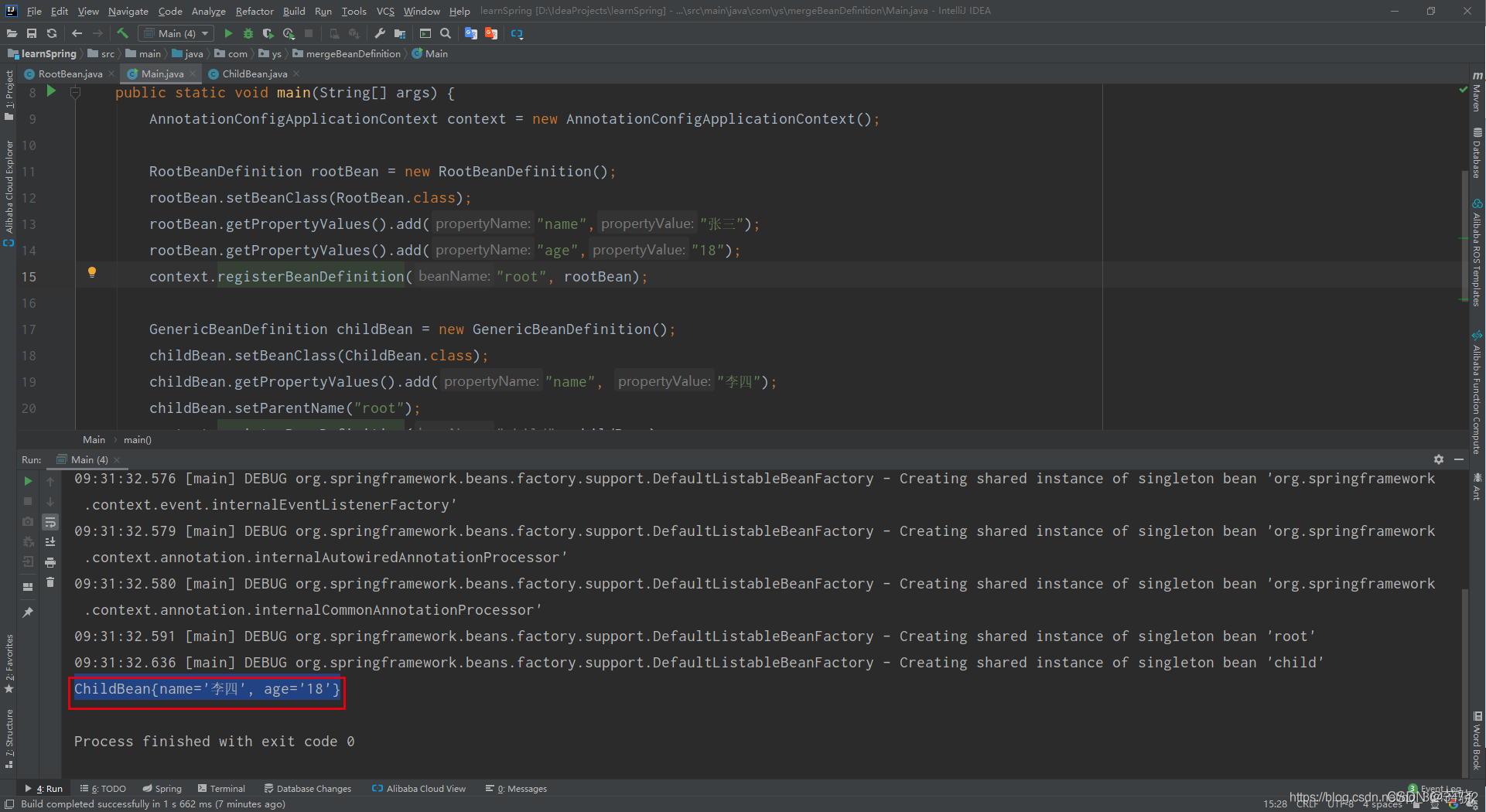Click the Open file toolbar icon
The image size is (1486, 812).
coord(12,33)
